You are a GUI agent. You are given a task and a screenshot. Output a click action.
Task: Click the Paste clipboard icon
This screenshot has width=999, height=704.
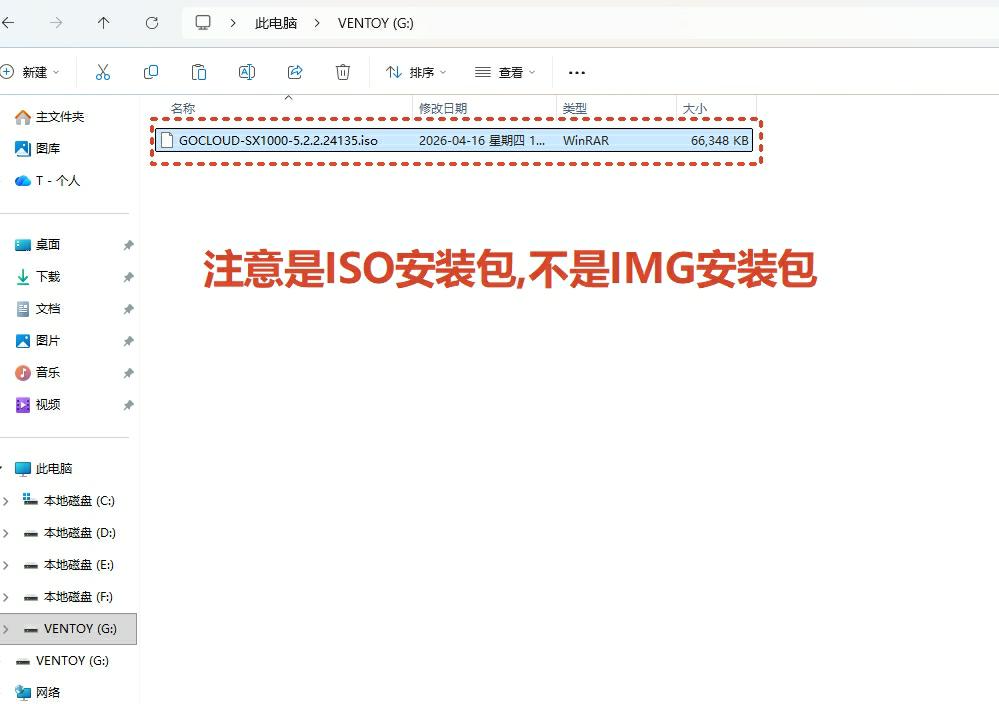point(199,72)
